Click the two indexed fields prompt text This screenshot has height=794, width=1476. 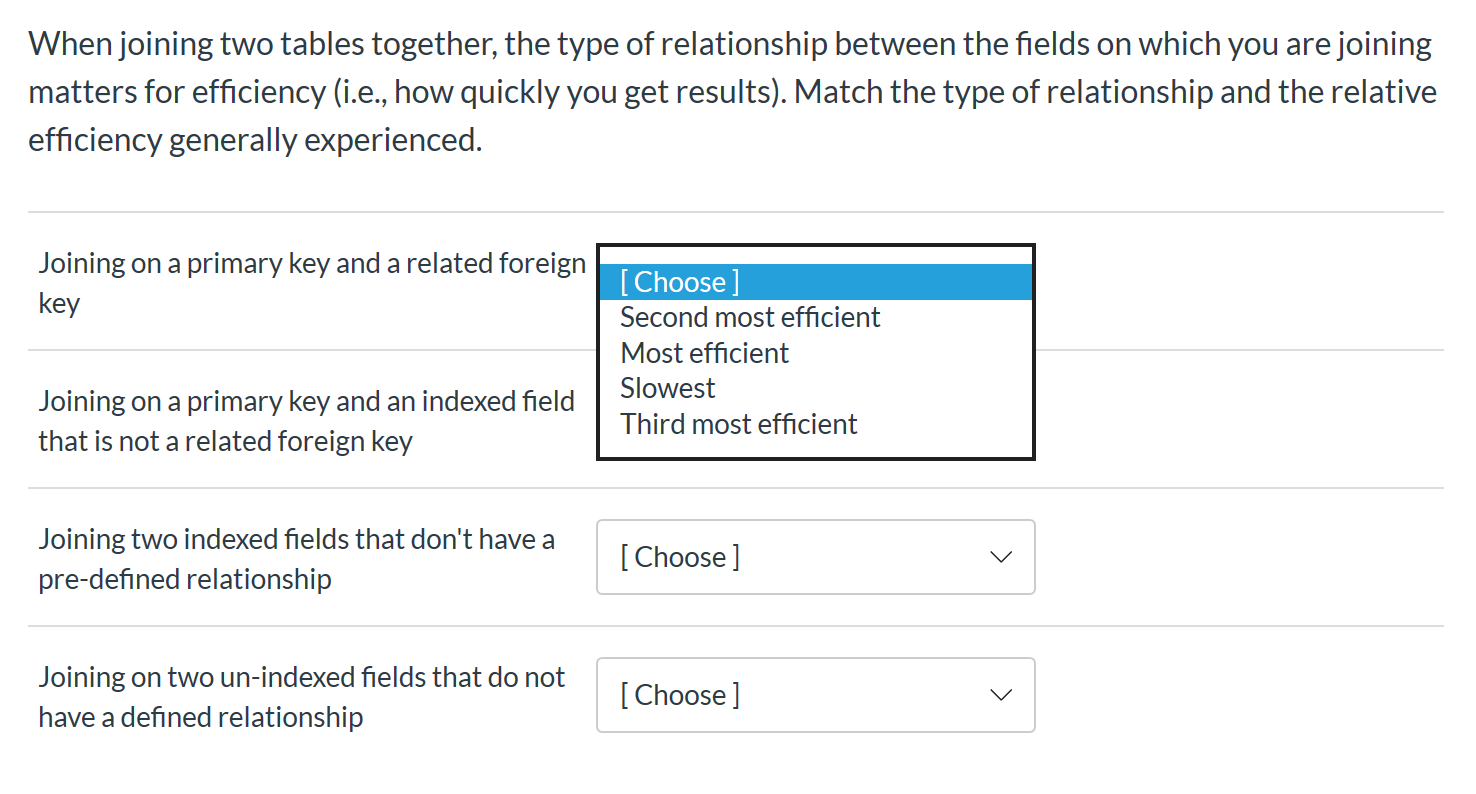(x=297, y=558)
